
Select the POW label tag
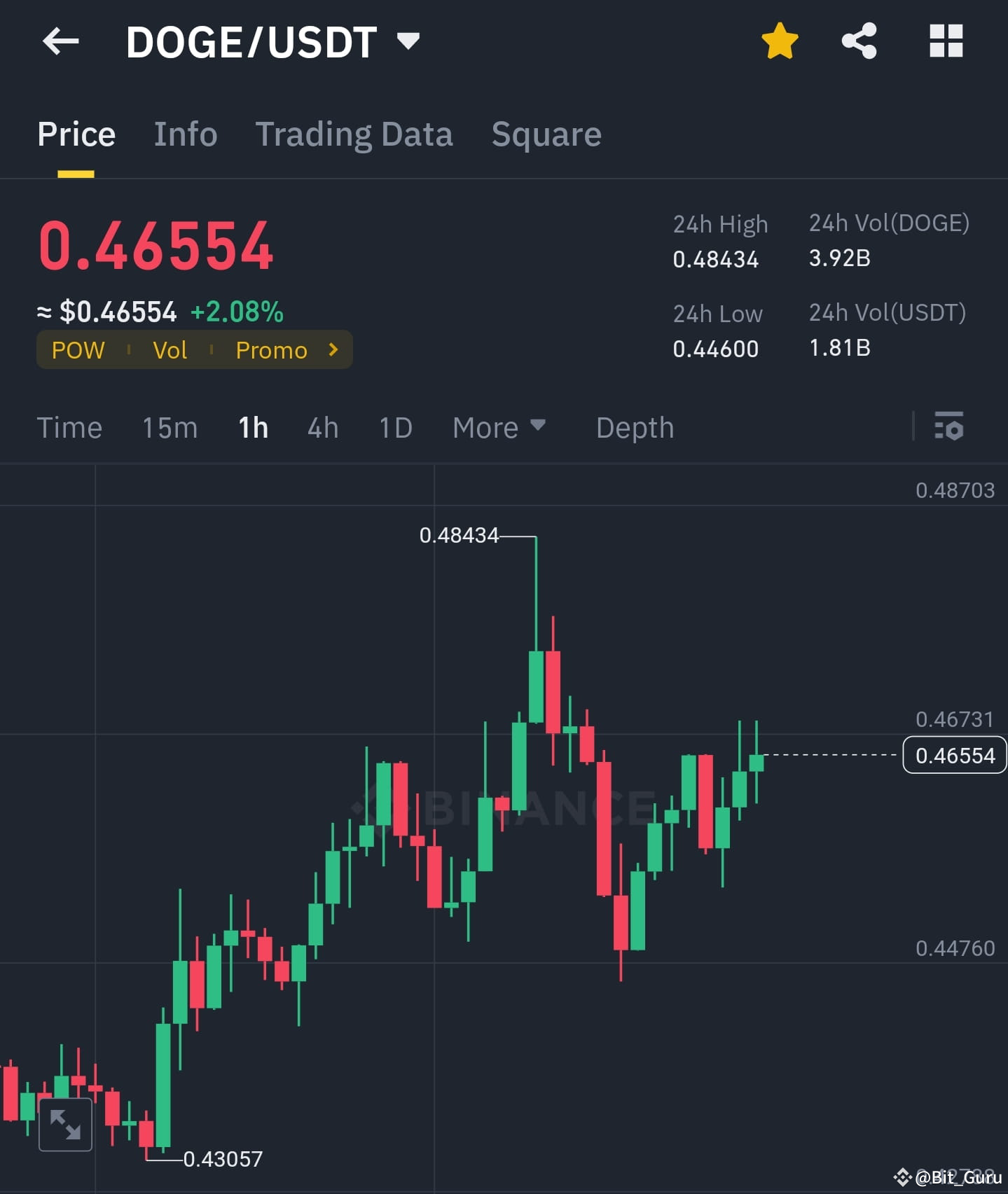(x=78, y=349)
